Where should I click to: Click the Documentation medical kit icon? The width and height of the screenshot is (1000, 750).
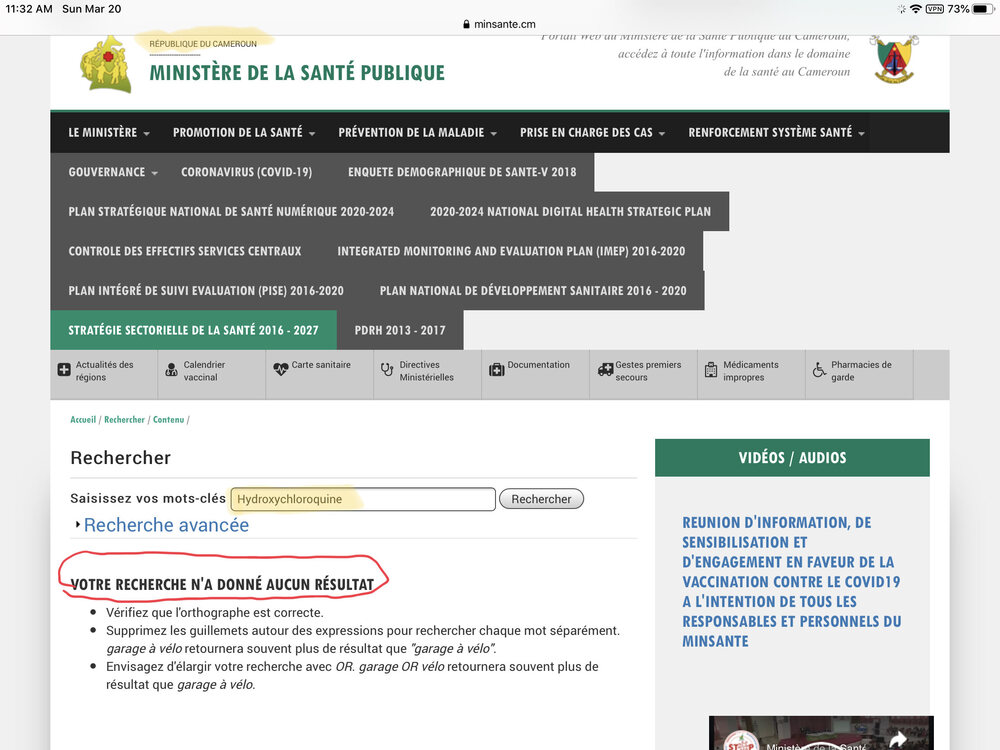click(496, 370)
